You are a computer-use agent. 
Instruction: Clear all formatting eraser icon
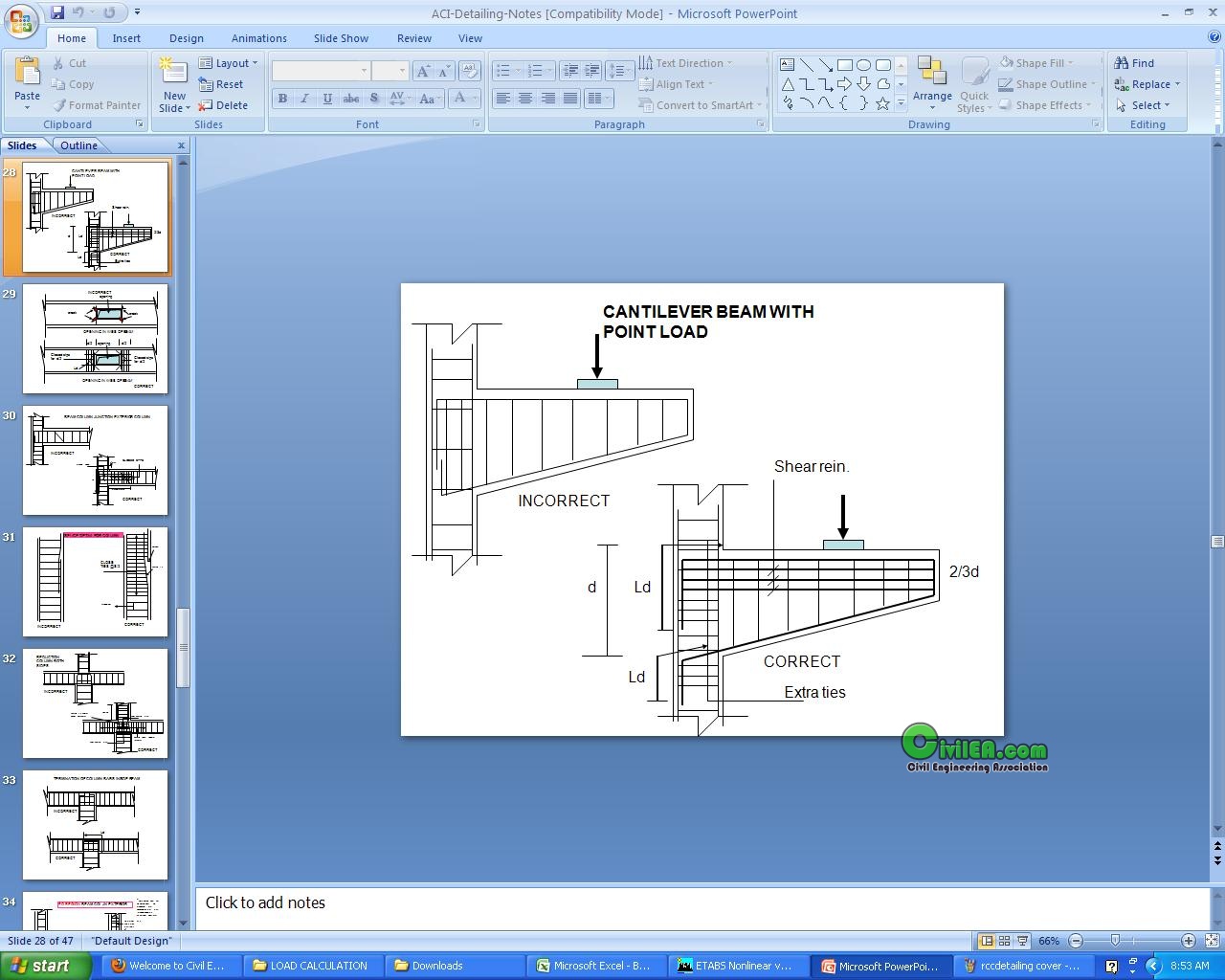pos(469,71)
